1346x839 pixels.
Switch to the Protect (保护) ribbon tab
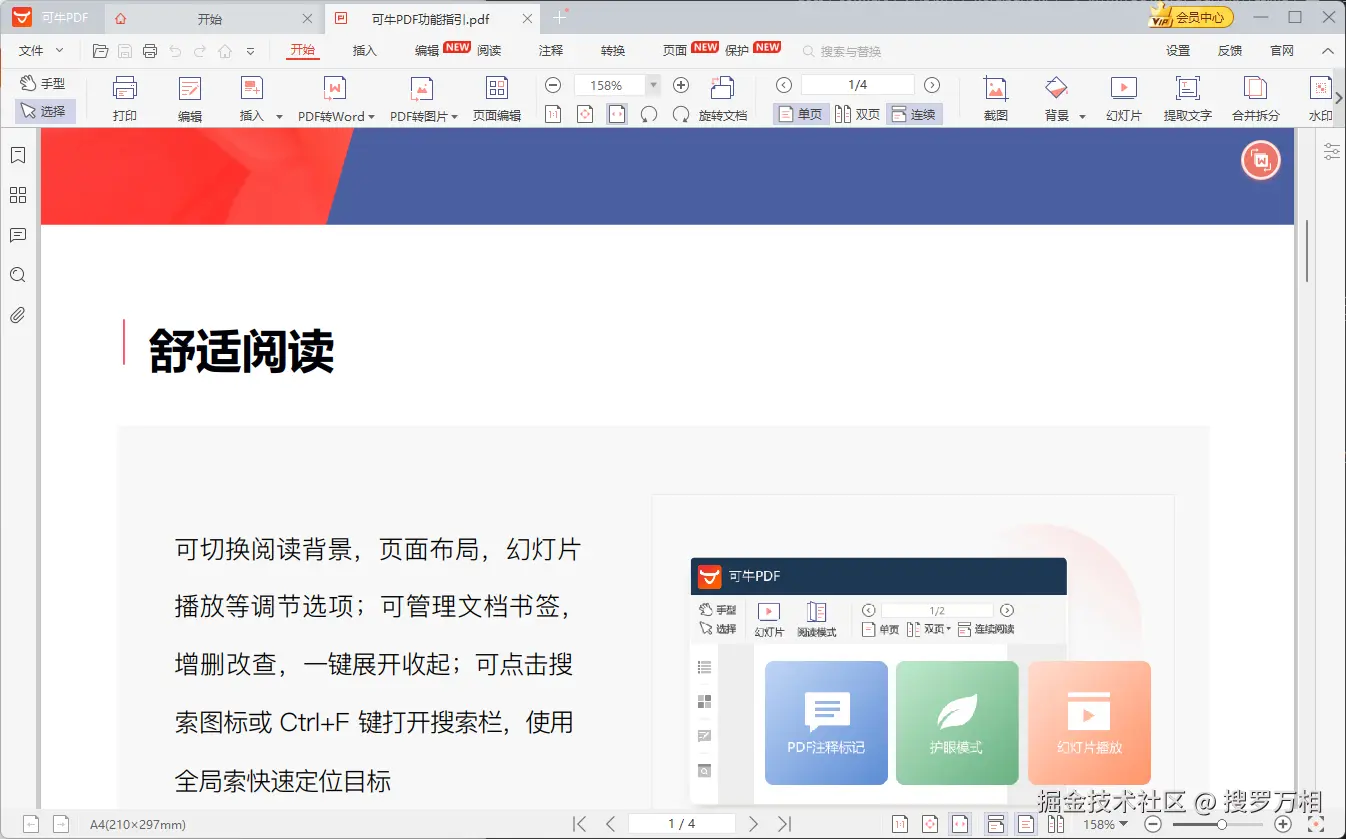(x=737, y=51)
